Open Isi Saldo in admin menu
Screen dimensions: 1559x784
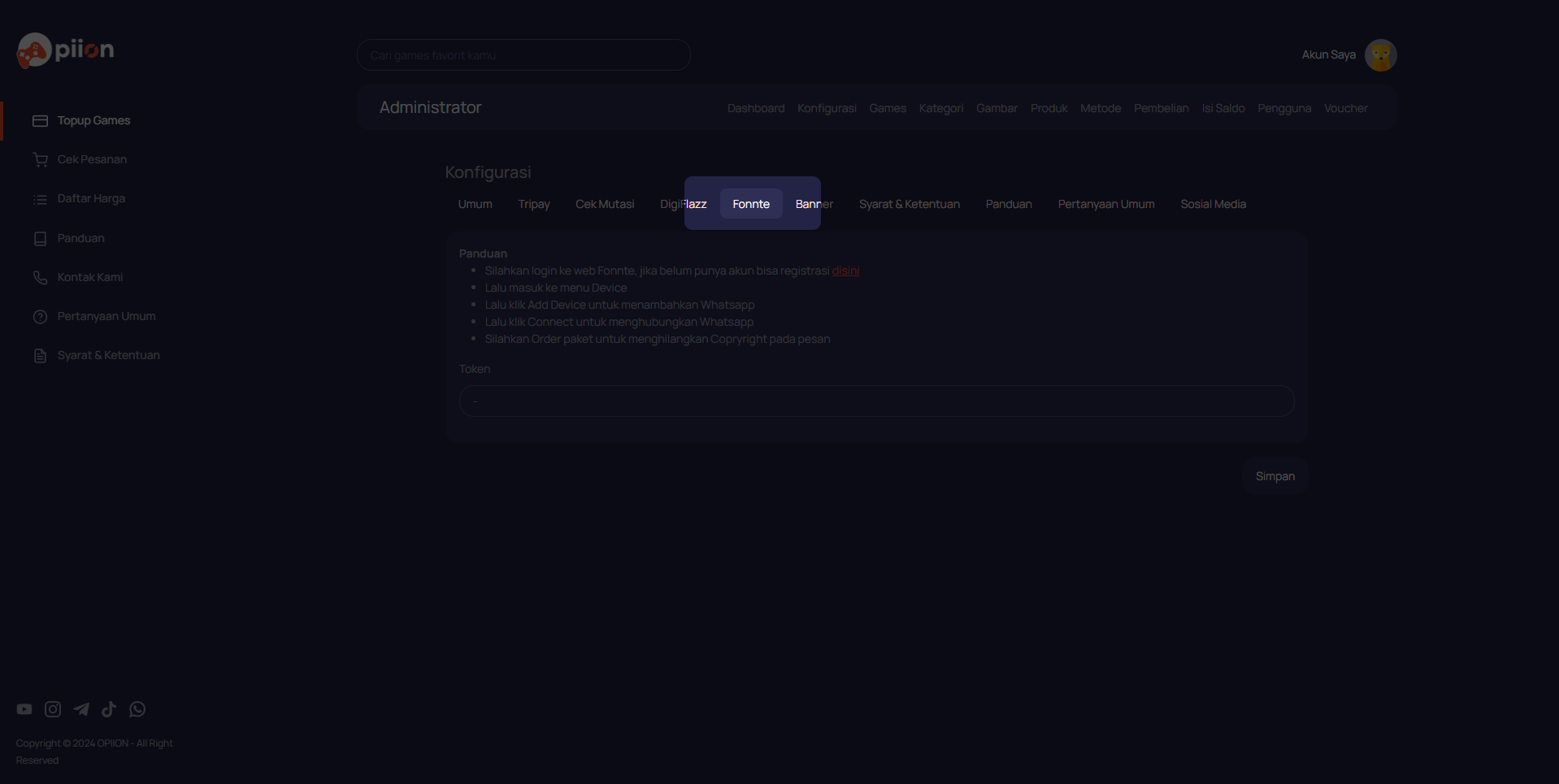coord(1223,108)
